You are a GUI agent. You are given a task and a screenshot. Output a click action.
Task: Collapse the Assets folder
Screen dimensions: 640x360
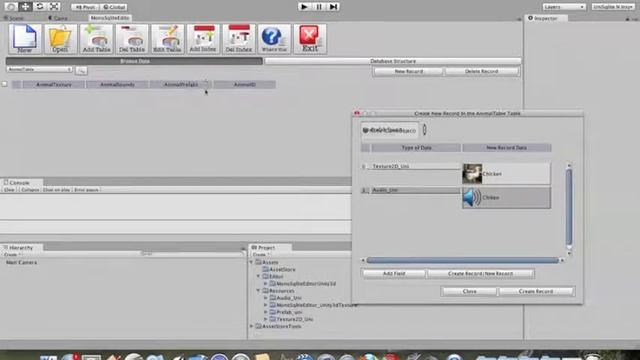click(x=251, y=262)
